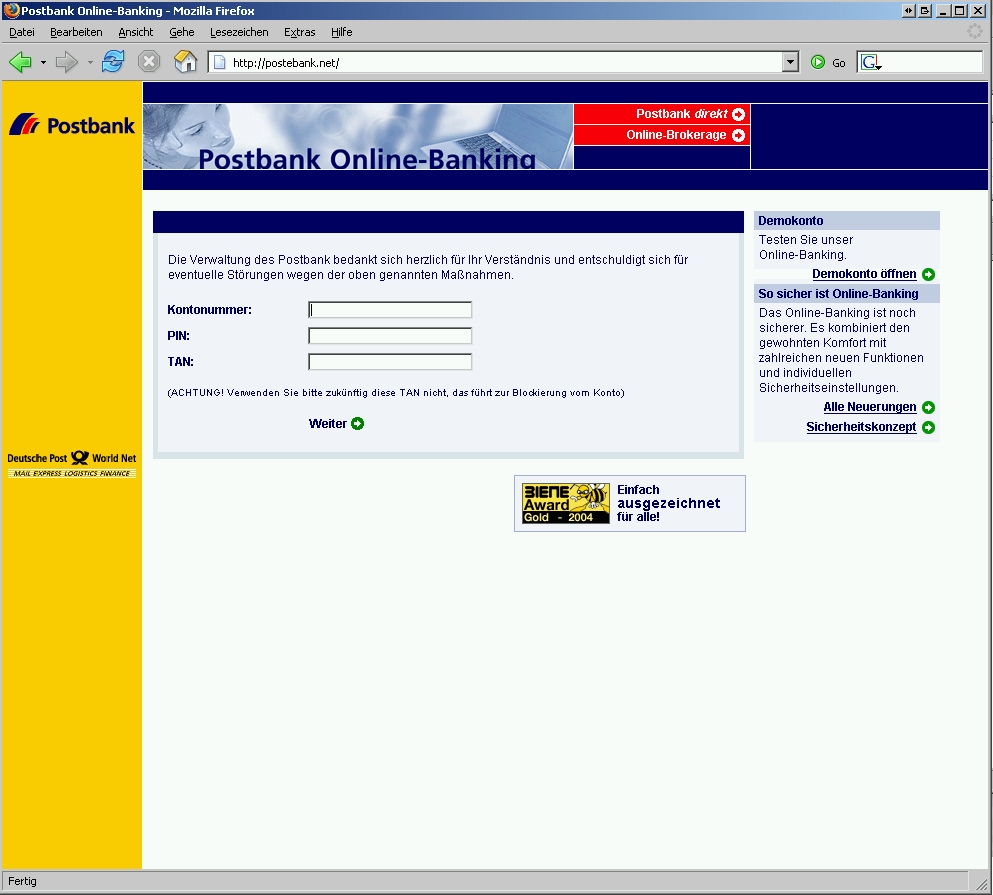
Task: Open the Online-Brokerage red button
Action: pyautogui.click(x=662, y=135)
